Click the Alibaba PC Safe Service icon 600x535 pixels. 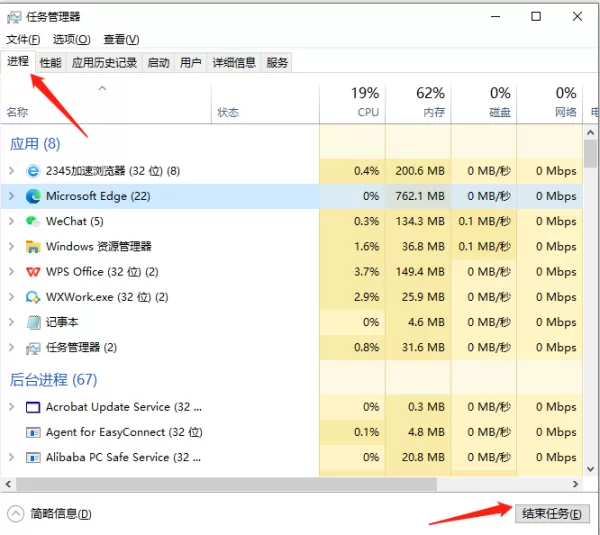[33, 458]
